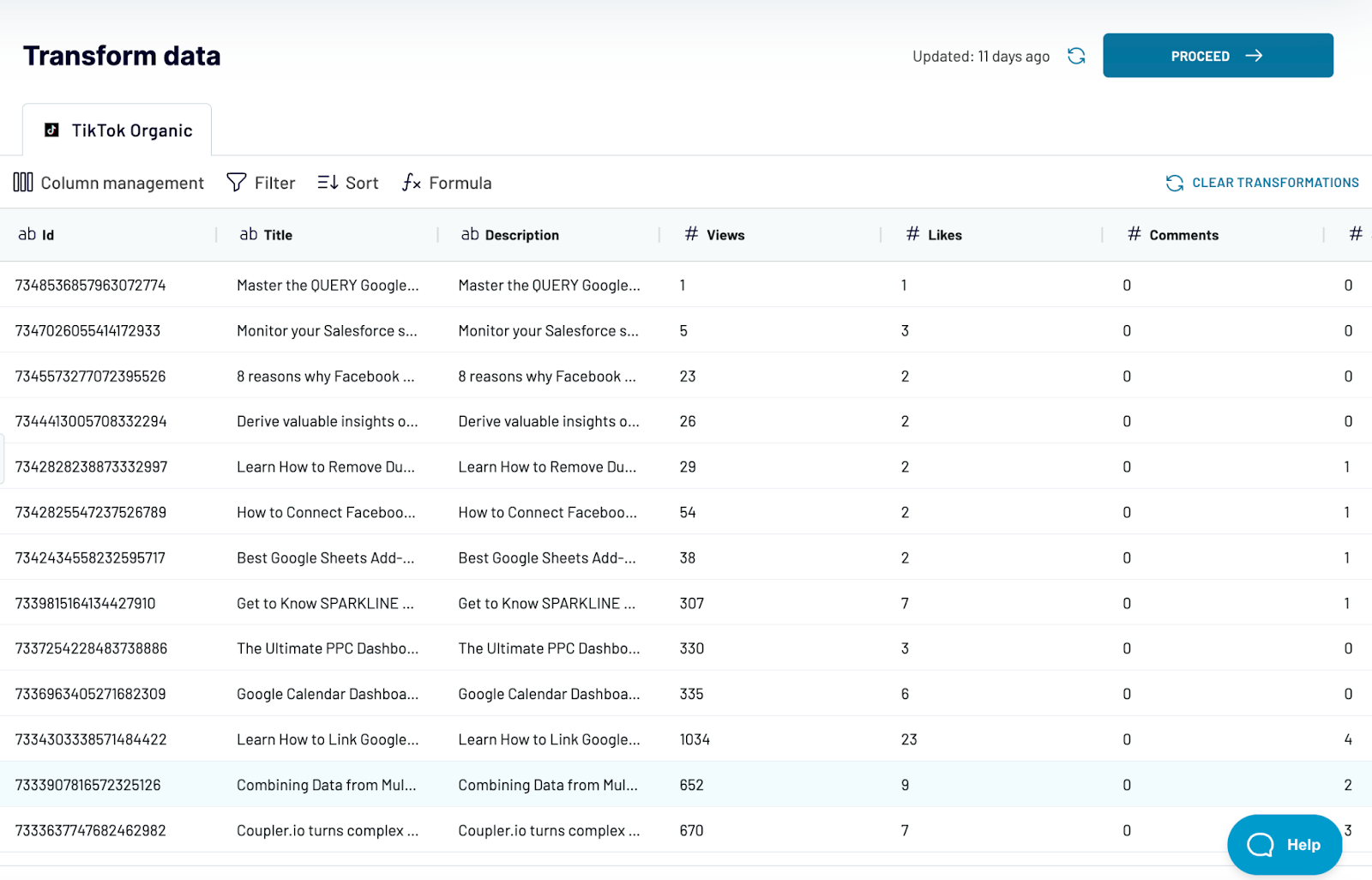The image size is (1372, 880).
Task: Click Description cell 'Coupler.io turns complex ...'
Action: click(549, 831)
